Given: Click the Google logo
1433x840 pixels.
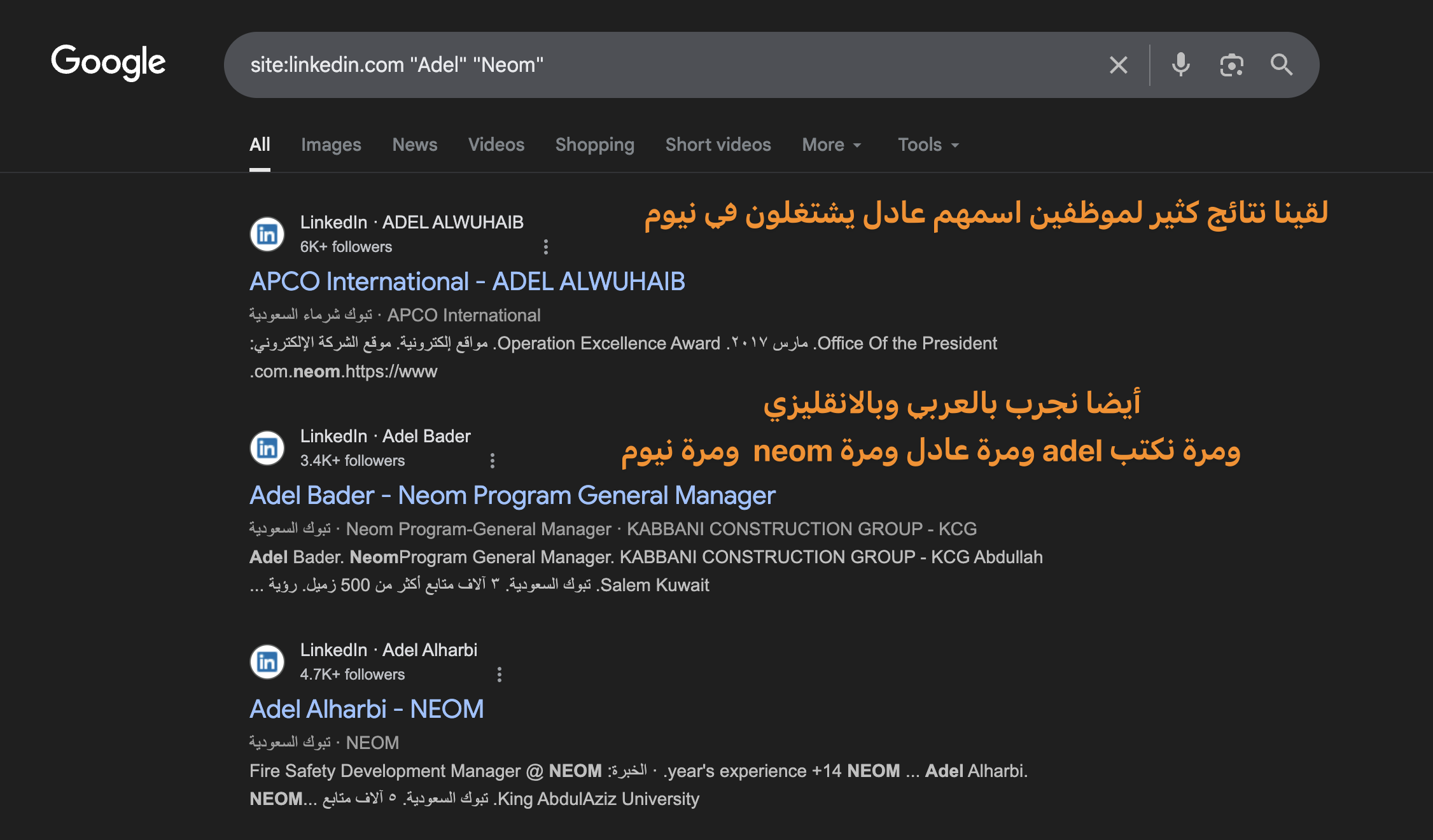Looking at the screenshot, I should (108, 62).
